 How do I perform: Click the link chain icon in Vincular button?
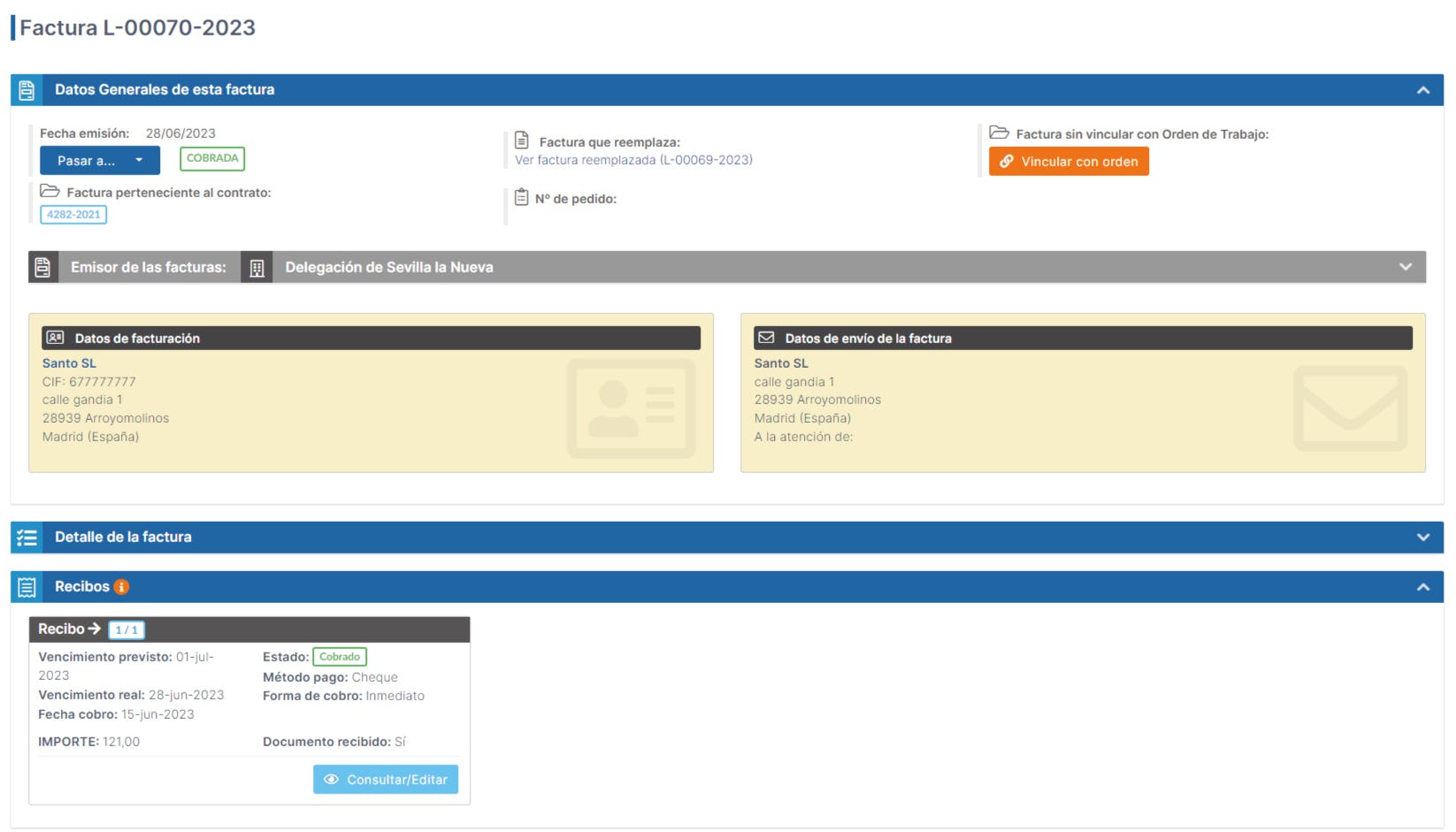click(1007, 162)
